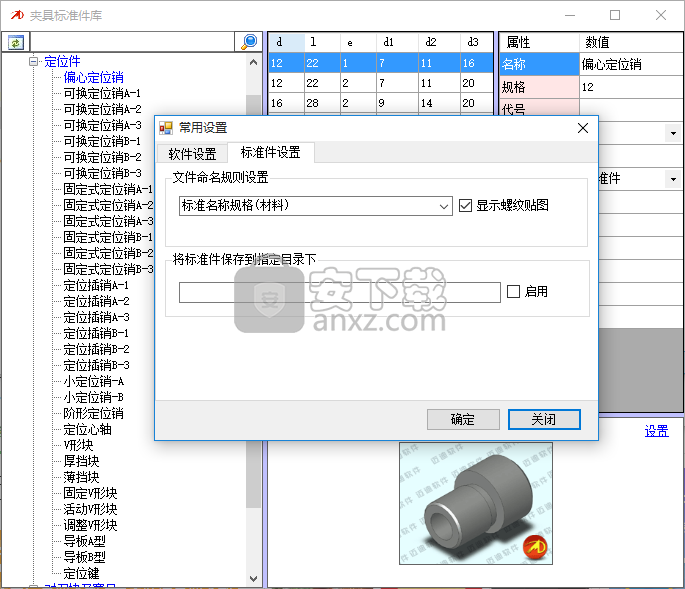Click the tree scrollbar up arrow
The height and width of the screenshot is (589, 685).
(x=253, y=62)
